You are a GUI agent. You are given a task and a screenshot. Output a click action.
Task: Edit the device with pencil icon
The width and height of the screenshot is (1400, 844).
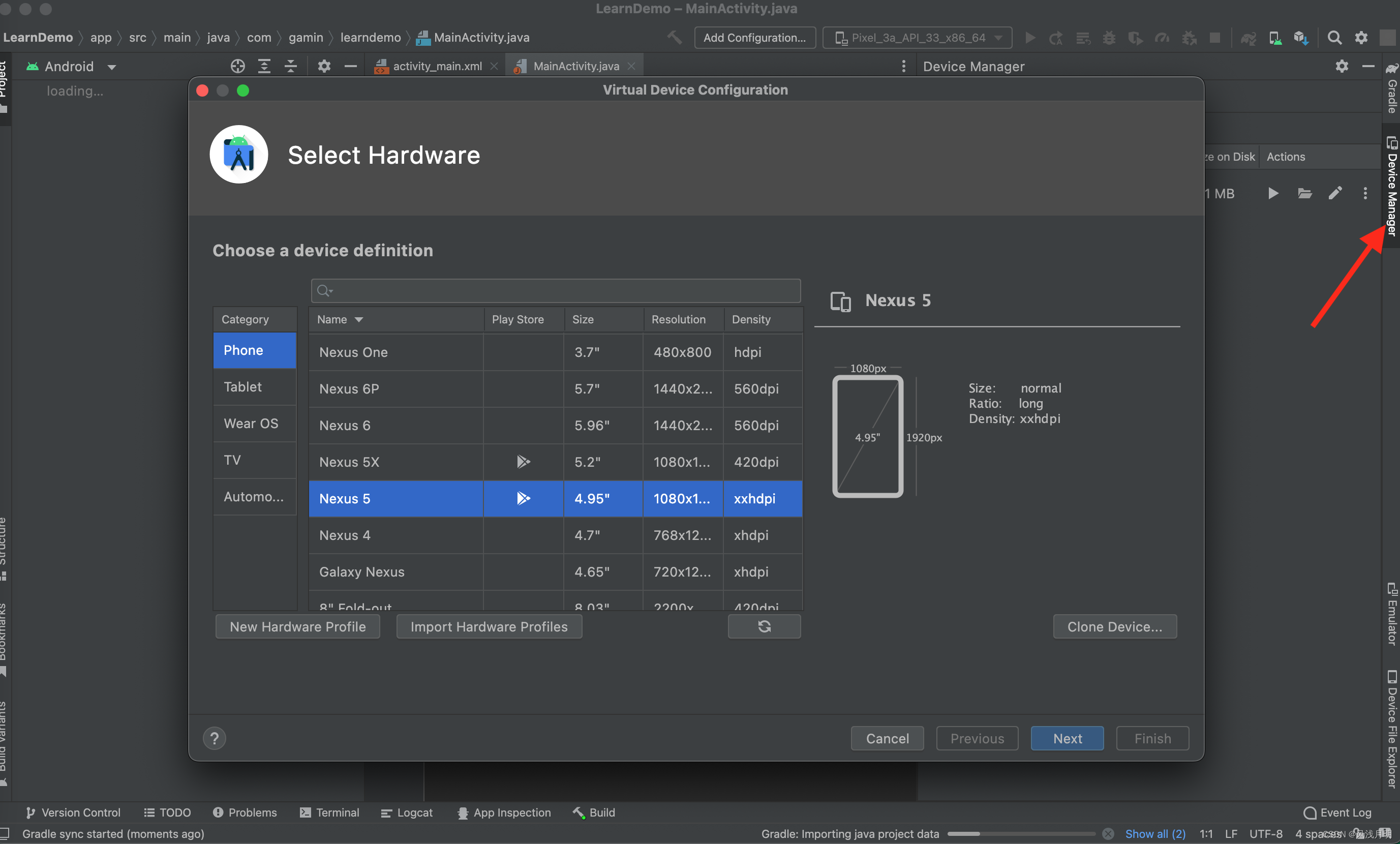[x=1335, y=193]
